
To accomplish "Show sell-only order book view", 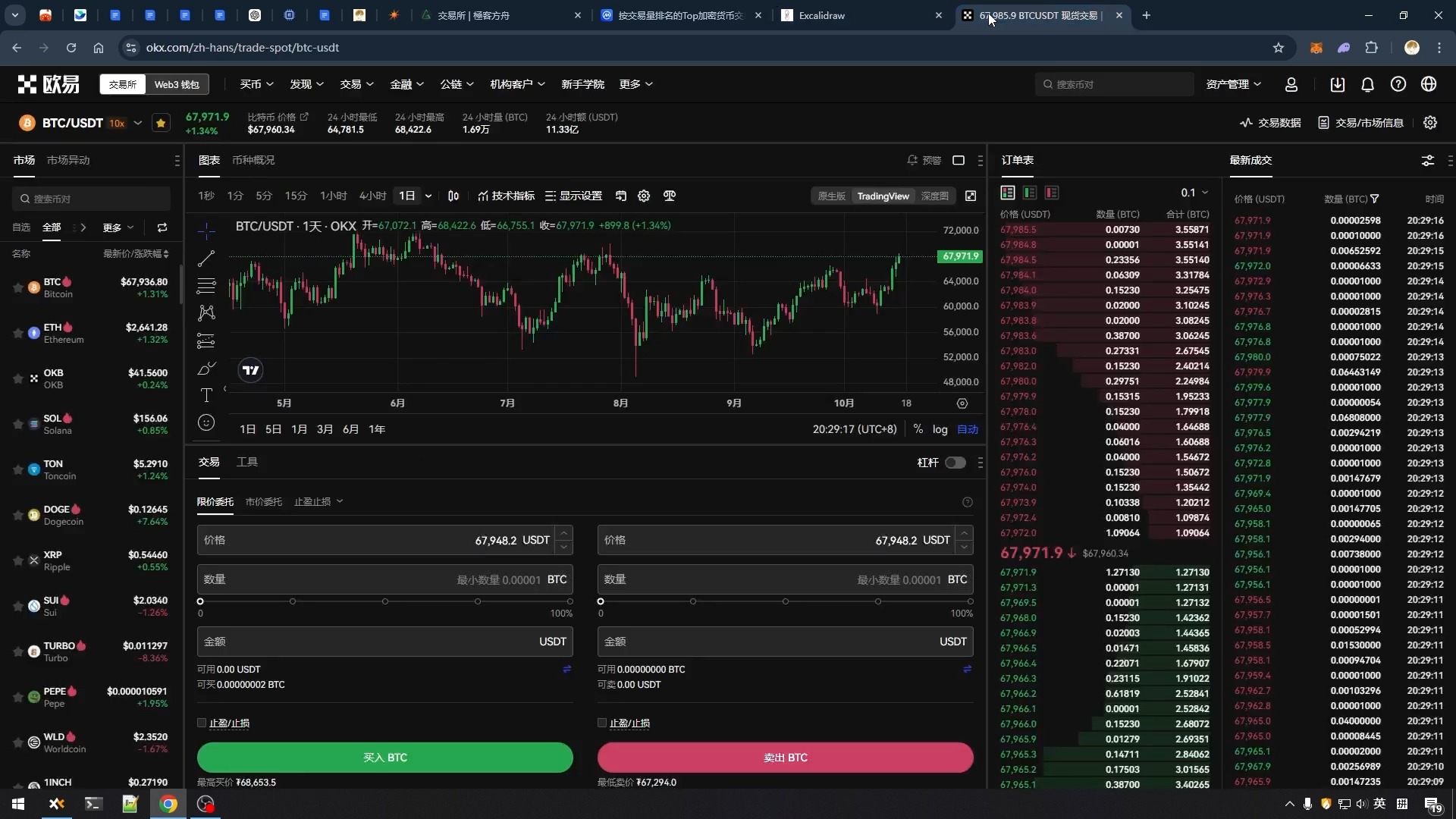I will pyautogui.click(x=1052, y=193).
